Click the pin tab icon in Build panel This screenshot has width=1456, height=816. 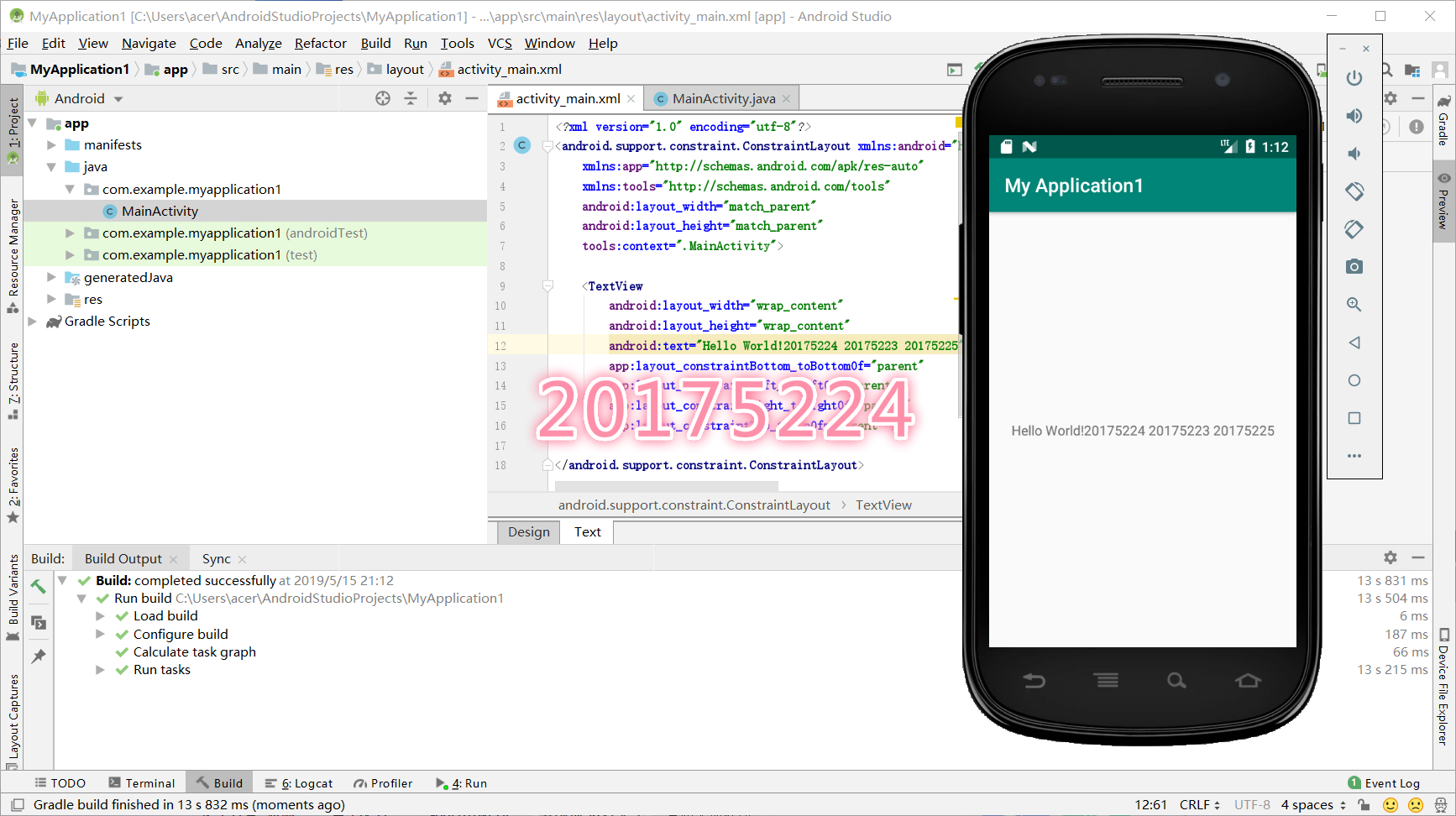coord(39,656)
